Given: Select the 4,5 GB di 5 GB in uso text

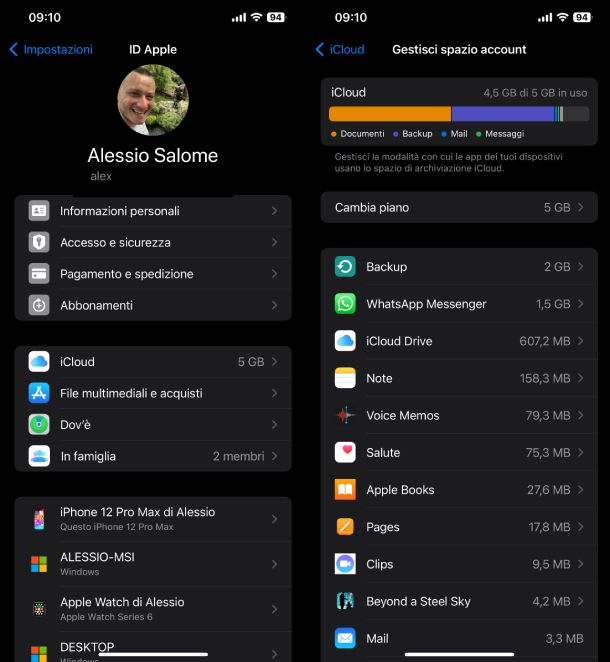Looking at the screenshot, I should point(535,93).
